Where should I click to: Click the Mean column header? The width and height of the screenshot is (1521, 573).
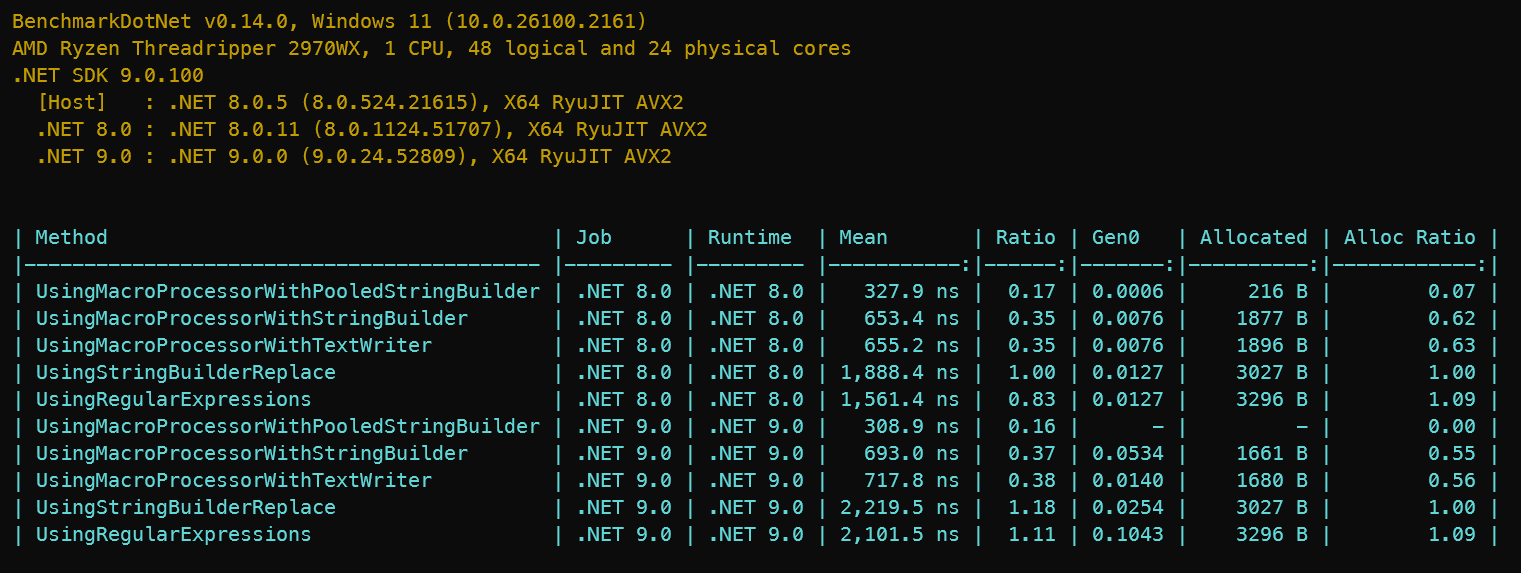tap(864, 237)
